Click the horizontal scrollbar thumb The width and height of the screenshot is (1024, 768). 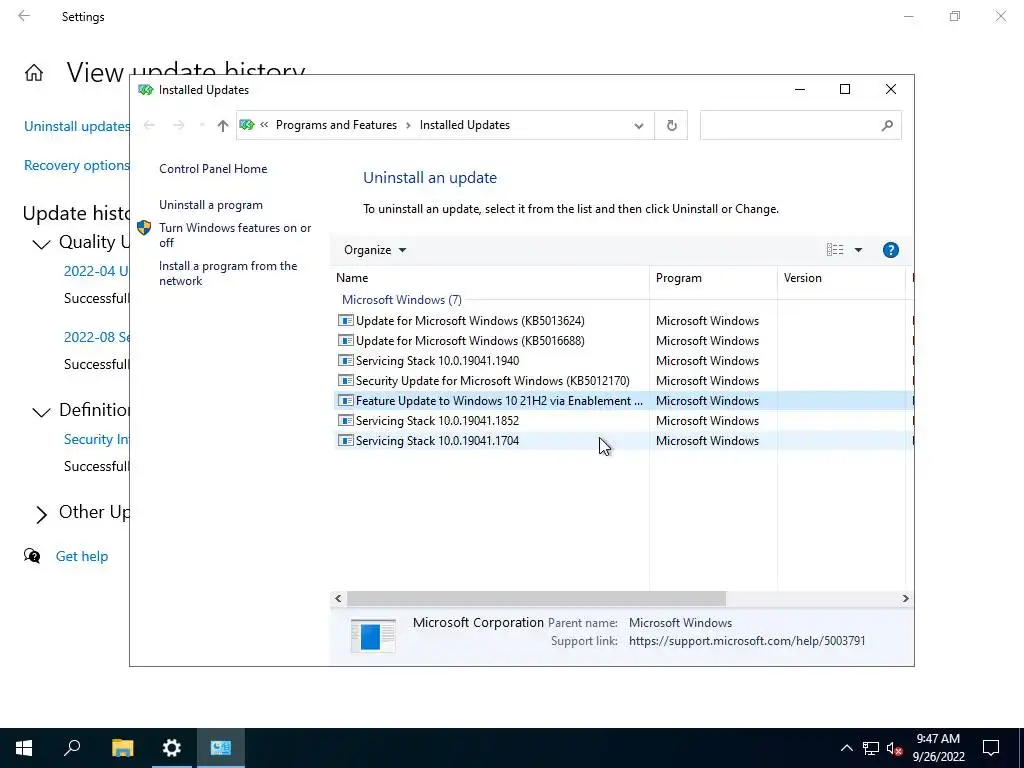pyautogui.click(x=536, y=598)
